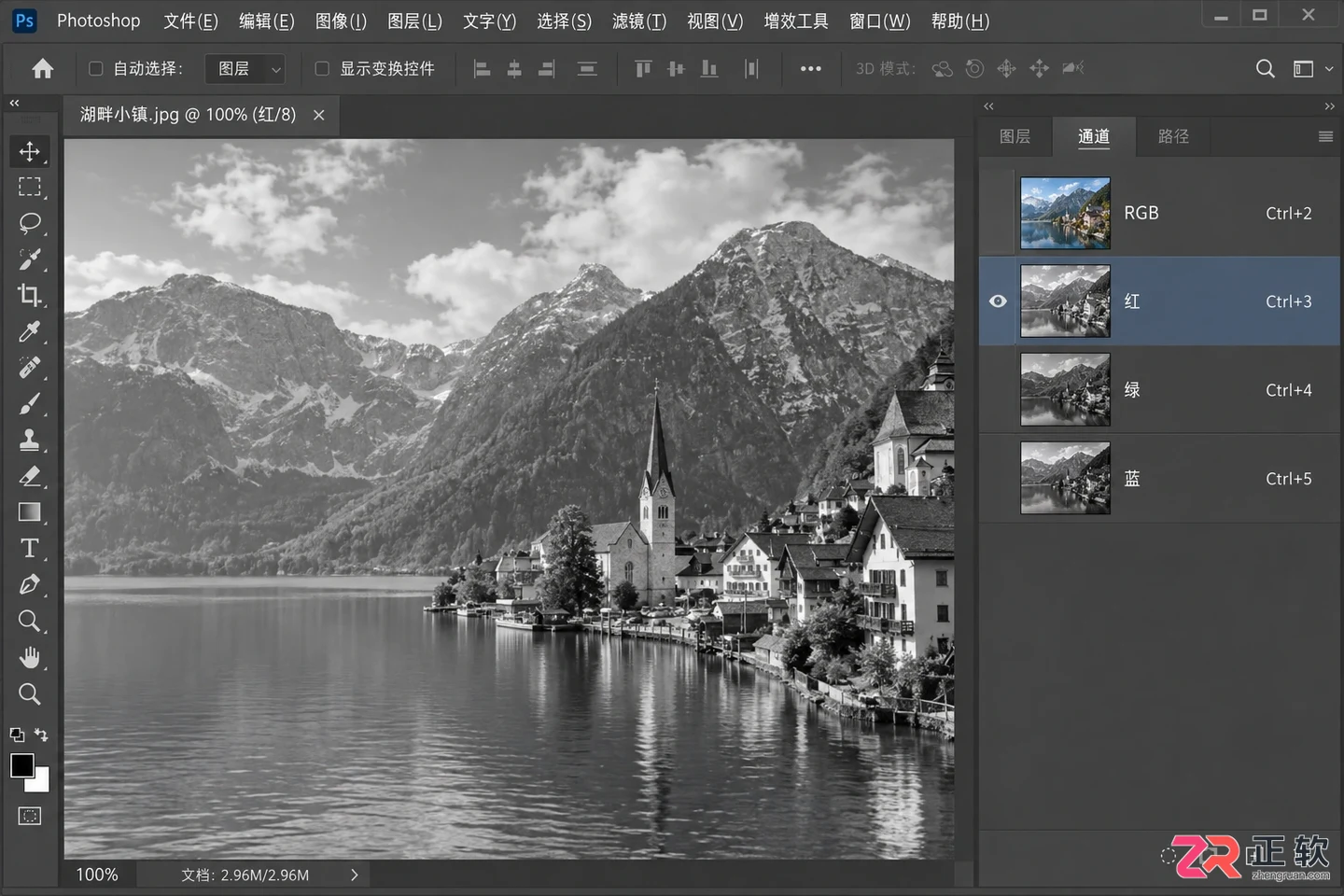Viewport: 1344px width, 896px height.
Task: Click the background white color swatch
Action: [40, 782]
